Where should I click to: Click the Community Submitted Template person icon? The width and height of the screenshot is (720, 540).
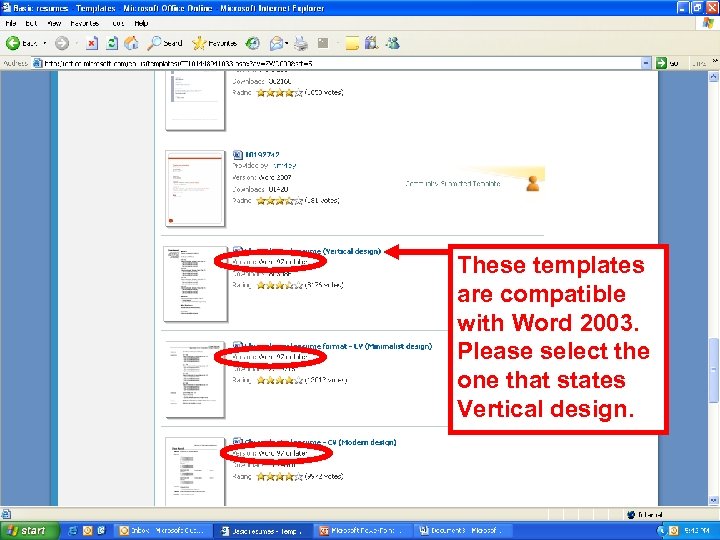click(x=532, y=184)
